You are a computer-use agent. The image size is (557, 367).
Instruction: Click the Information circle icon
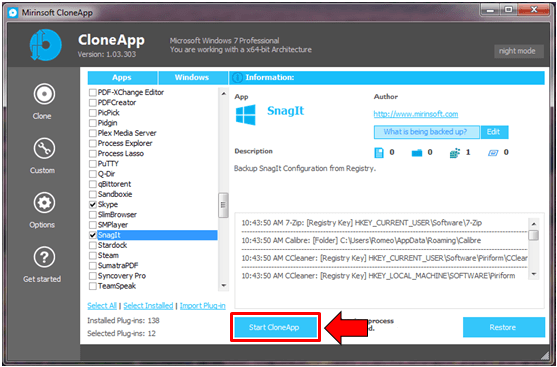(238, 77)
